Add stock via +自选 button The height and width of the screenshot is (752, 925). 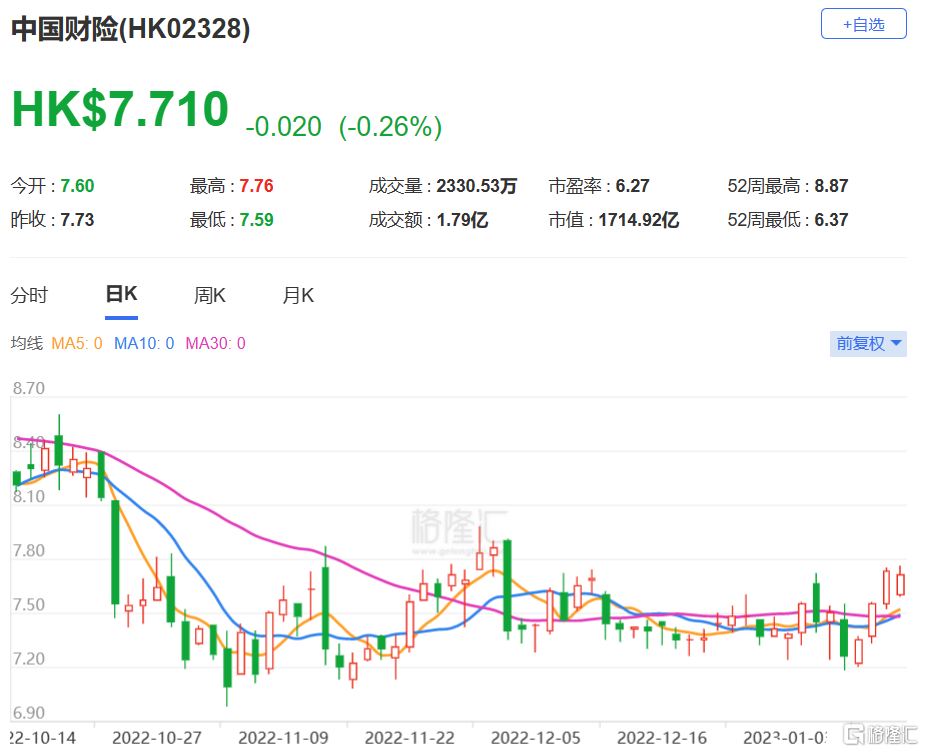[x=863, y=24]
